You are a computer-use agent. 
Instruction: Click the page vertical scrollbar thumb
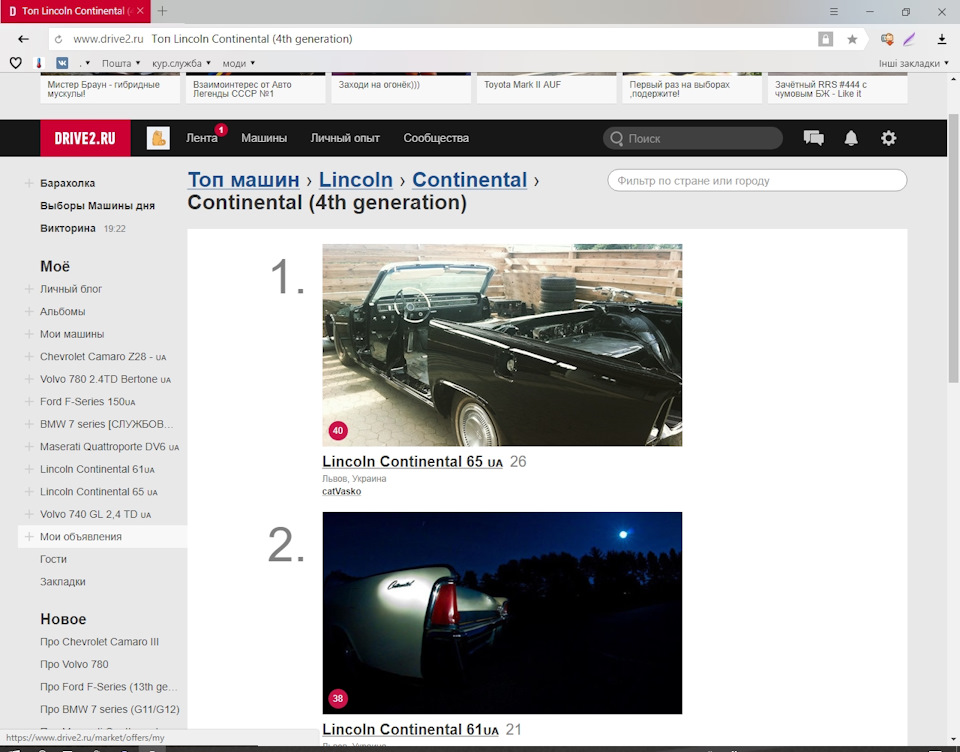click(953, 248)
